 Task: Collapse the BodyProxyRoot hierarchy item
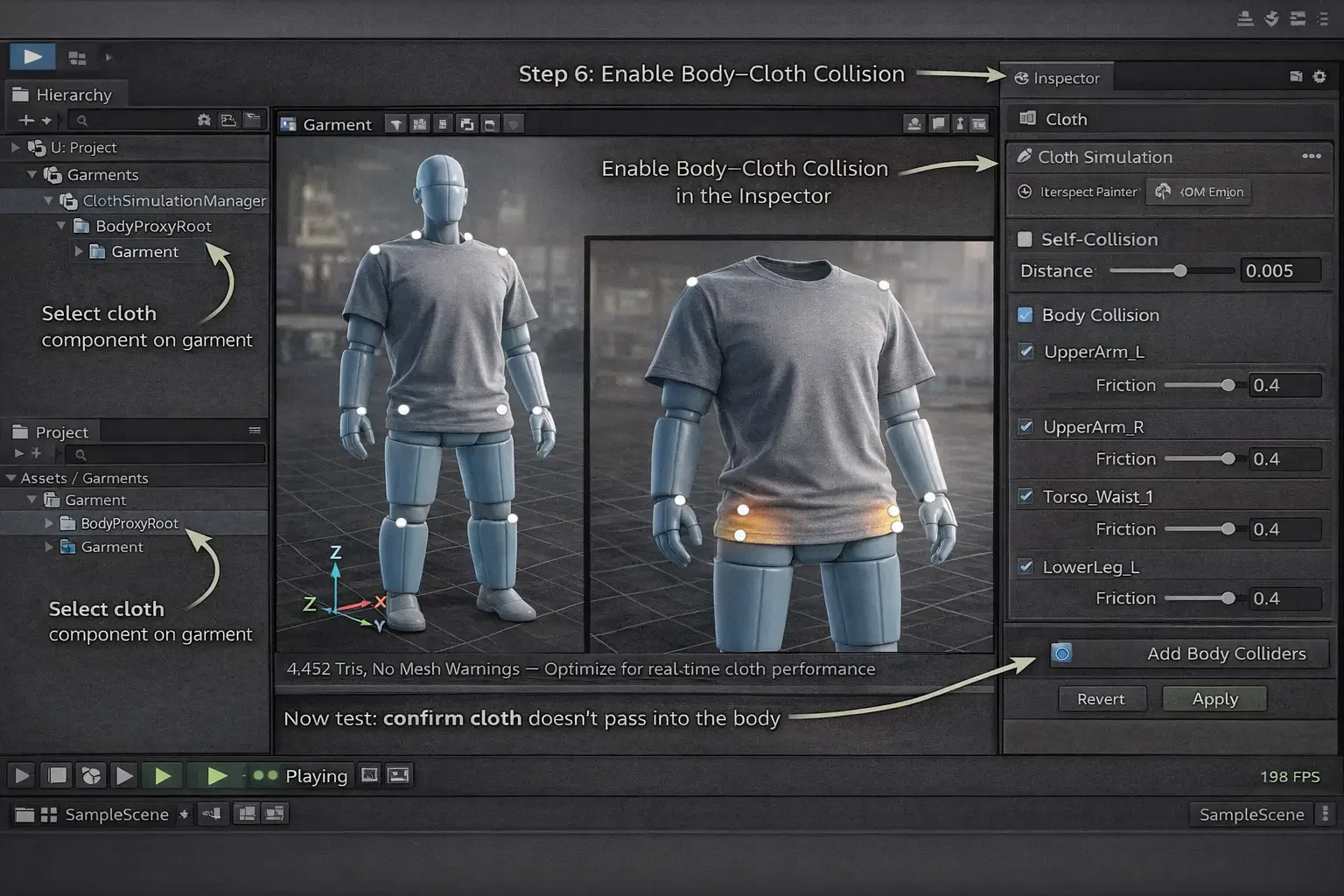[60, 225]
